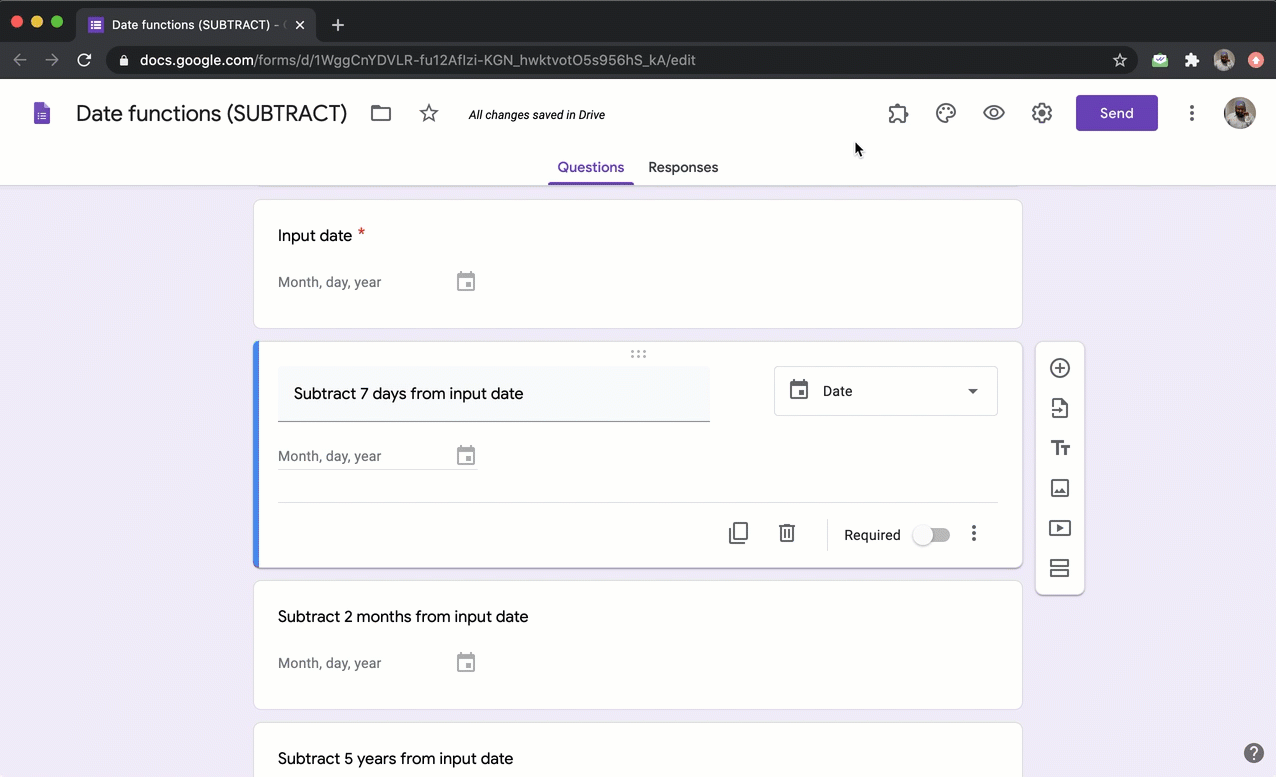1276x777 pixels.
Task: Click the Import questions icon
Action: coord(1060,408)
